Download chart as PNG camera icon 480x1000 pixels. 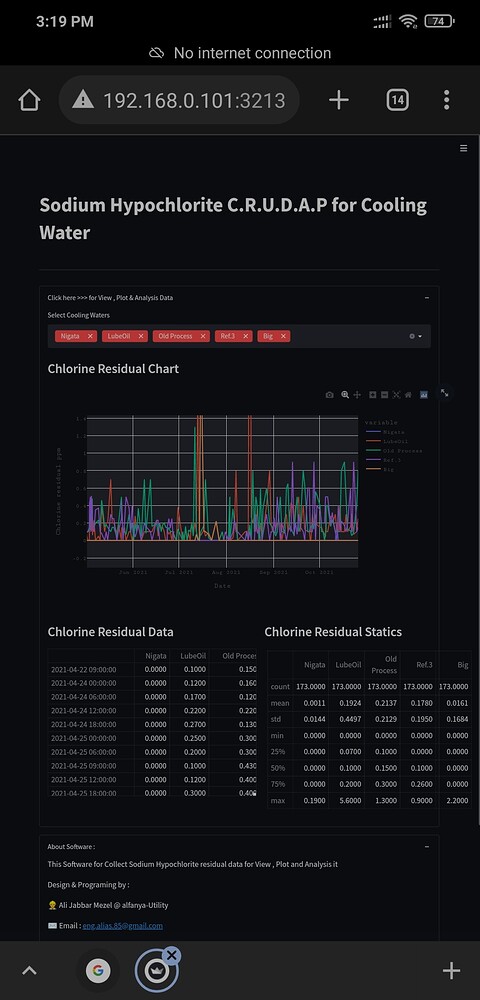pos(329,395)
